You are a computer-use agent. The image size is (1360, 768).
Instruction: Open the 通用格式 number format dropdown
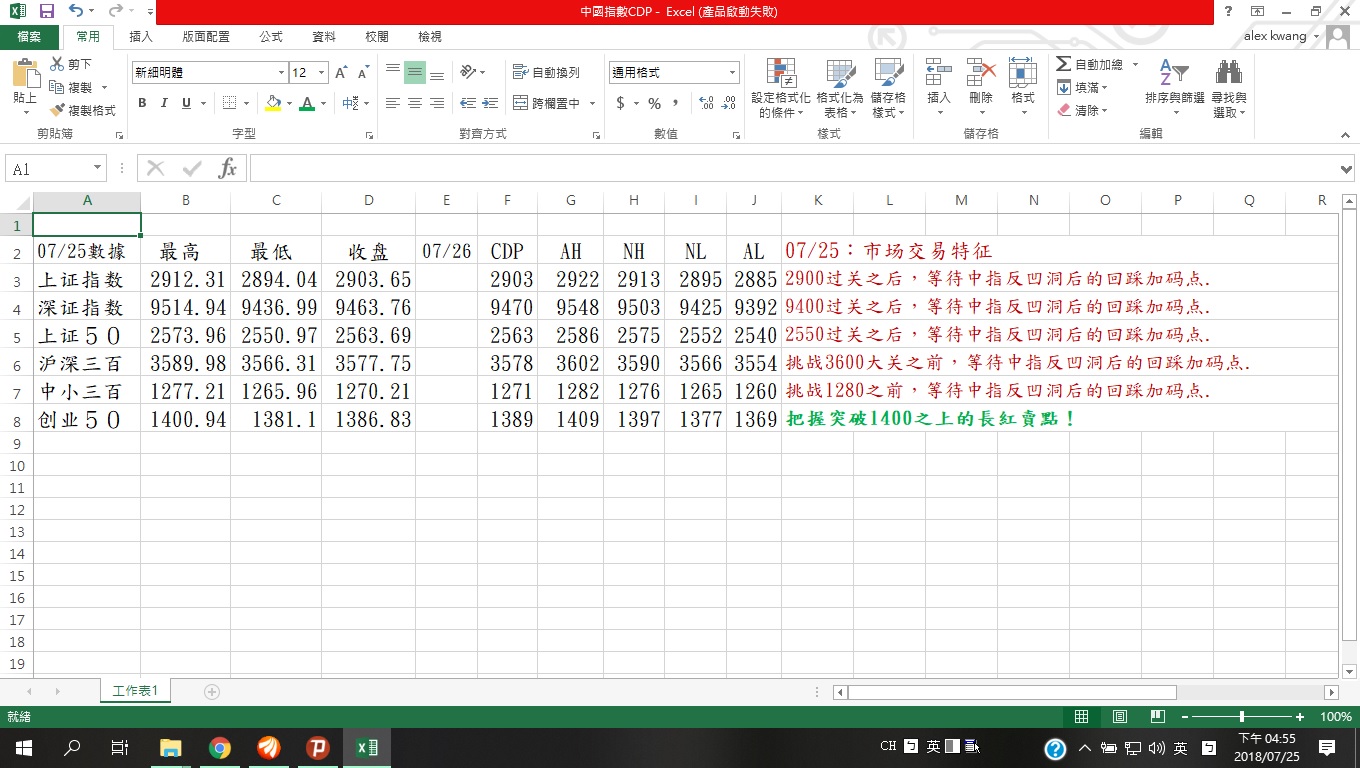[x=732, y=73]
